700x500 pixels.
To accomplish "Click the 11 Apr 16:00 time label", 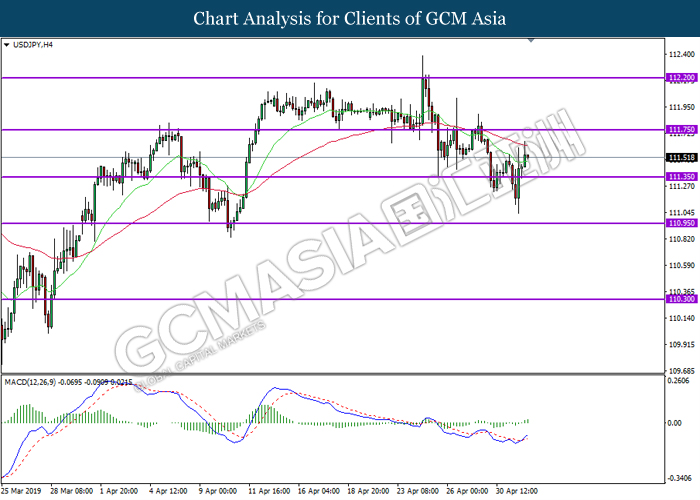I will pos(269,491).
